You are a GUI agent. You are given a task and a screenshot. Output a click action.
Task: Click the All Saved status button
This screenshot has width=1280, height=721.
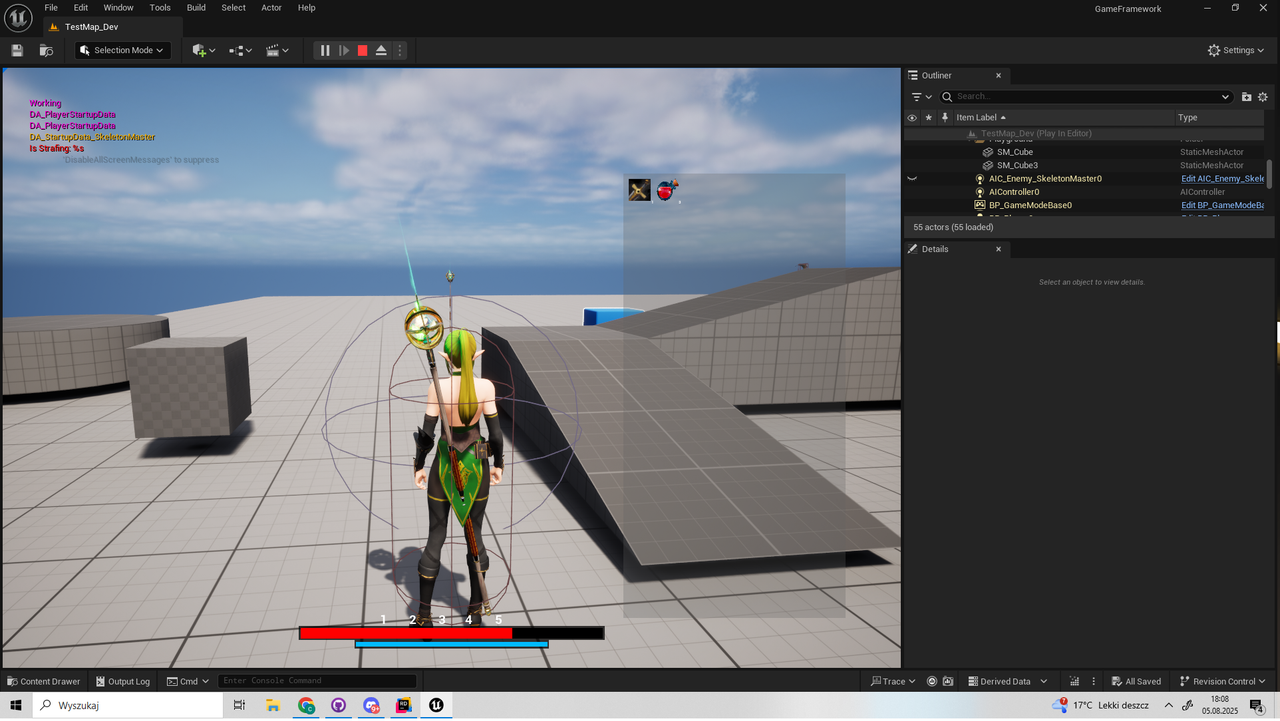[x=1136, y=681]
